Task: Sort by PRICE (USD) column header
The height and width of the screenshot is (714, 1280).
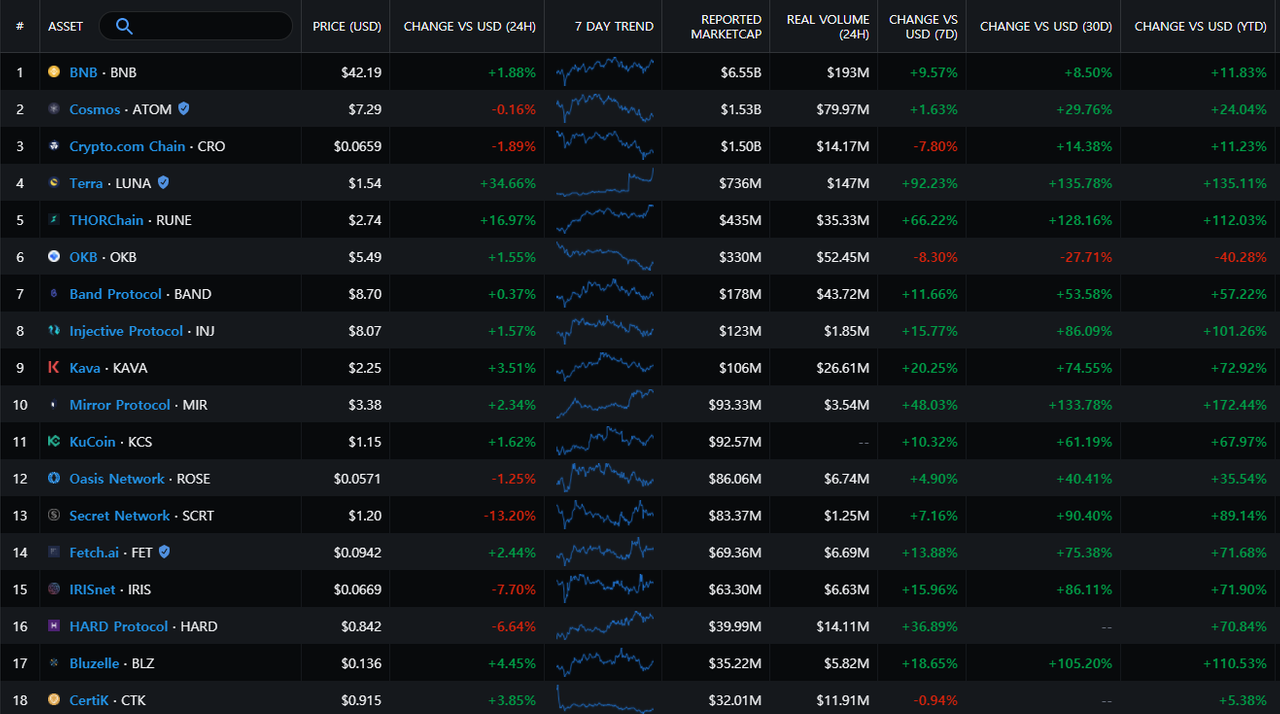Action: coord(347,26)
